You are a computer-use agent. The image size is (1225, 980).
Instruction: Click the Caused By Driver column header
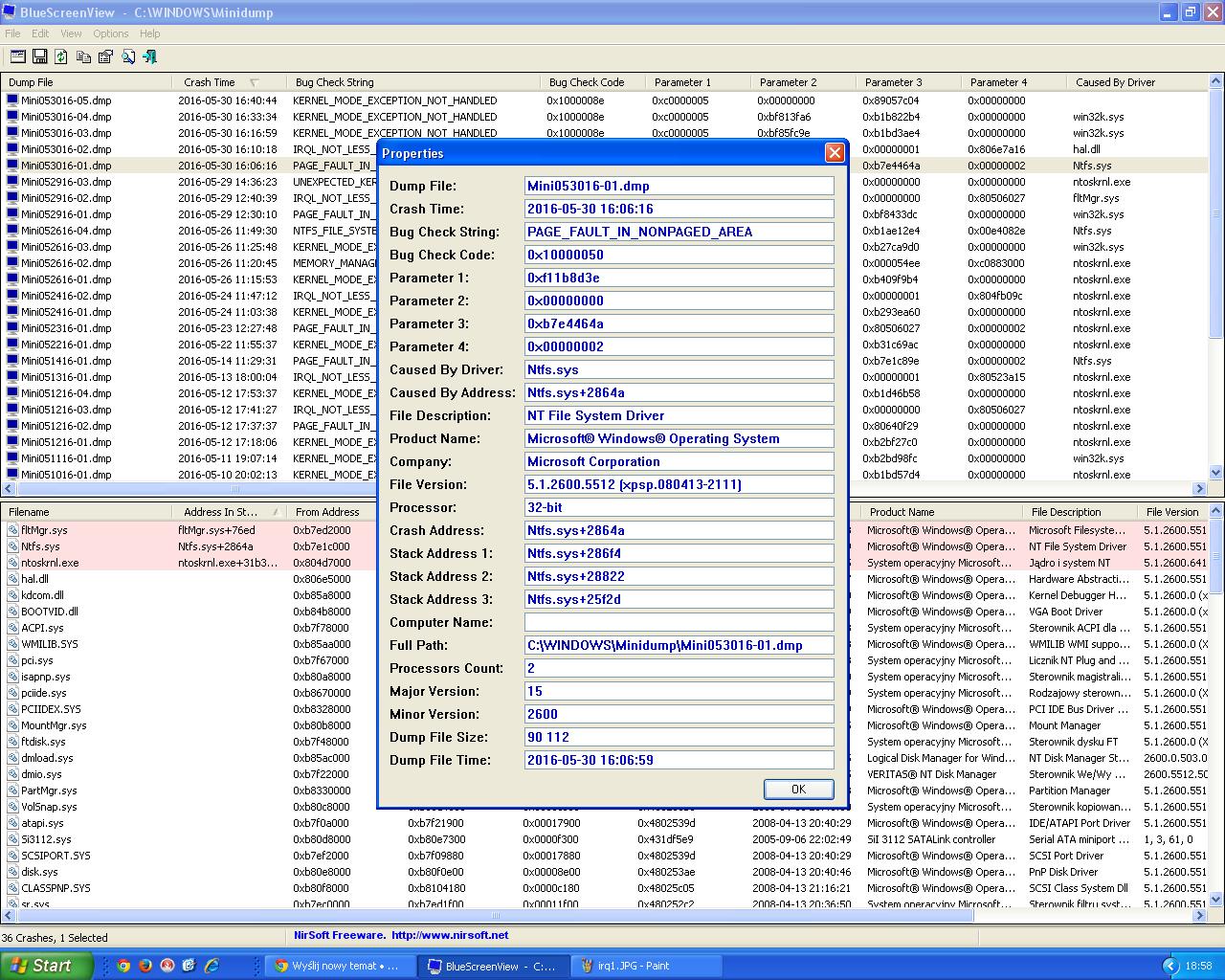[1115, 82]
